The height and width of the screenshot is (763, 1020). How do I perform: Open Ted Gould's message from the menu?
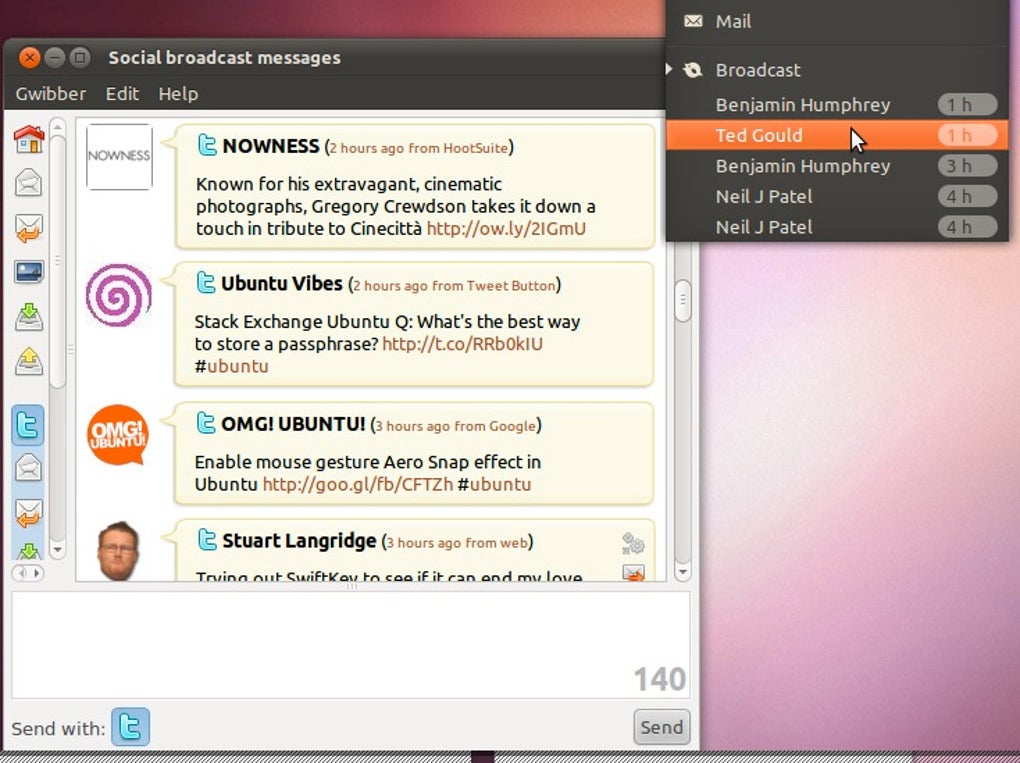point(837,135)
